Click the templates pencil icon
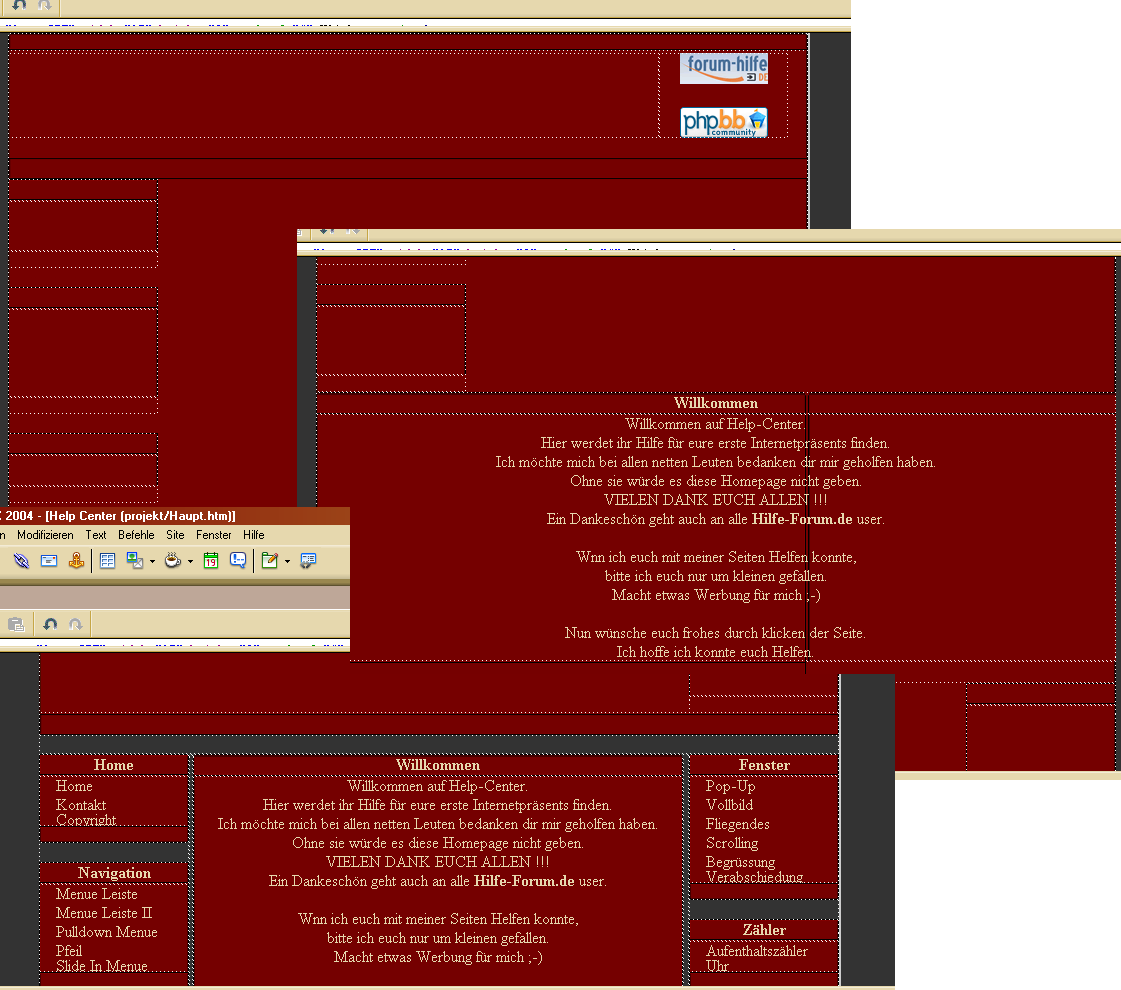The width and height of the screenshot is (1121, 990). 269,561
